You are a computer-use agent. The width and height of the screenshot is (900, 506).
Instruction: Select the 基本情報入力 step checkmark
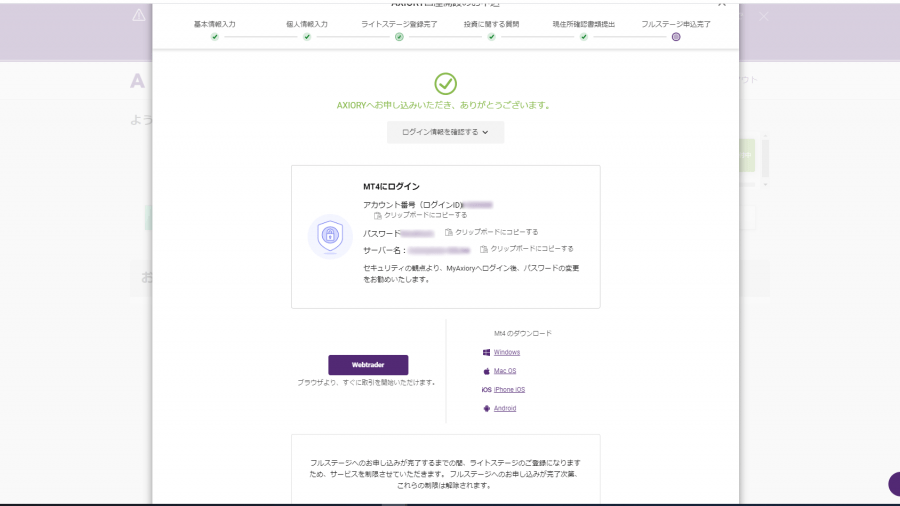(215, 37)
